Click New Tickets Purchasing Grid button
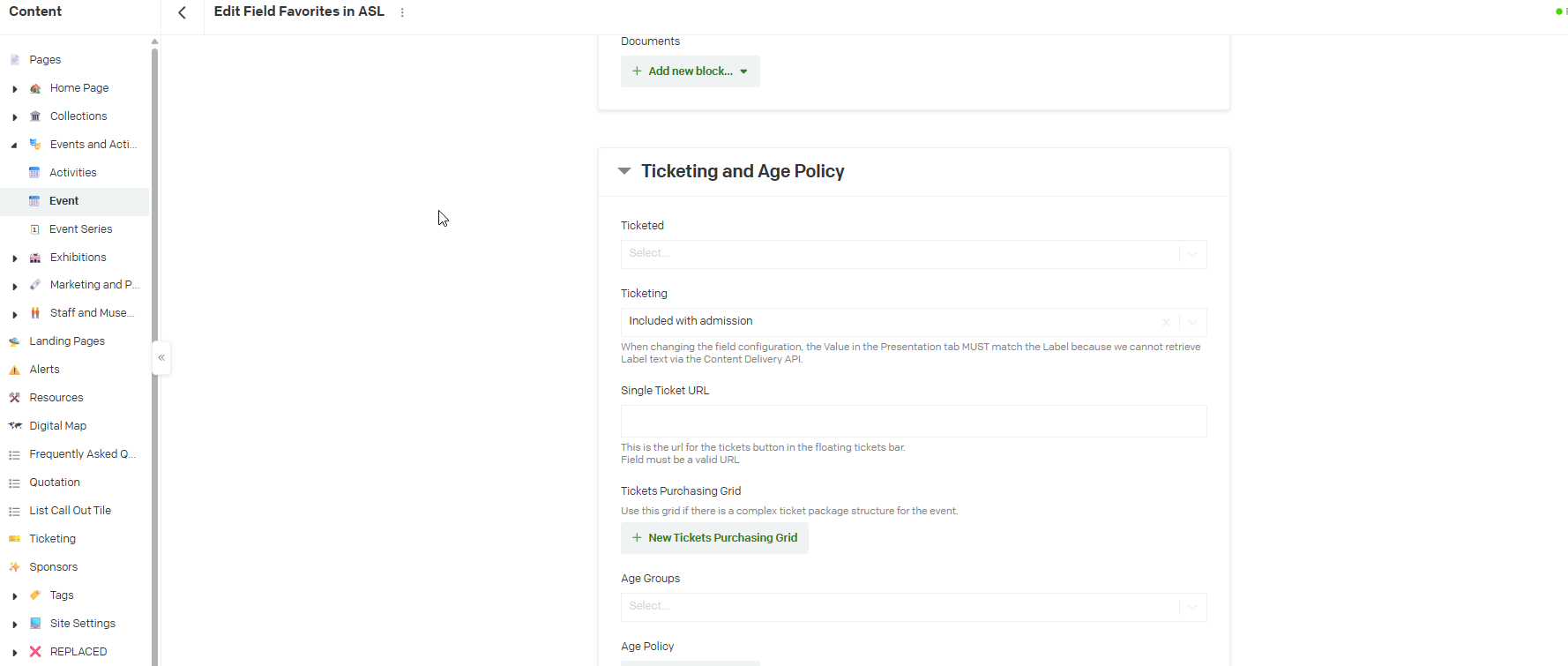The width and height of the screenshot is (1568, 666). 714,538
